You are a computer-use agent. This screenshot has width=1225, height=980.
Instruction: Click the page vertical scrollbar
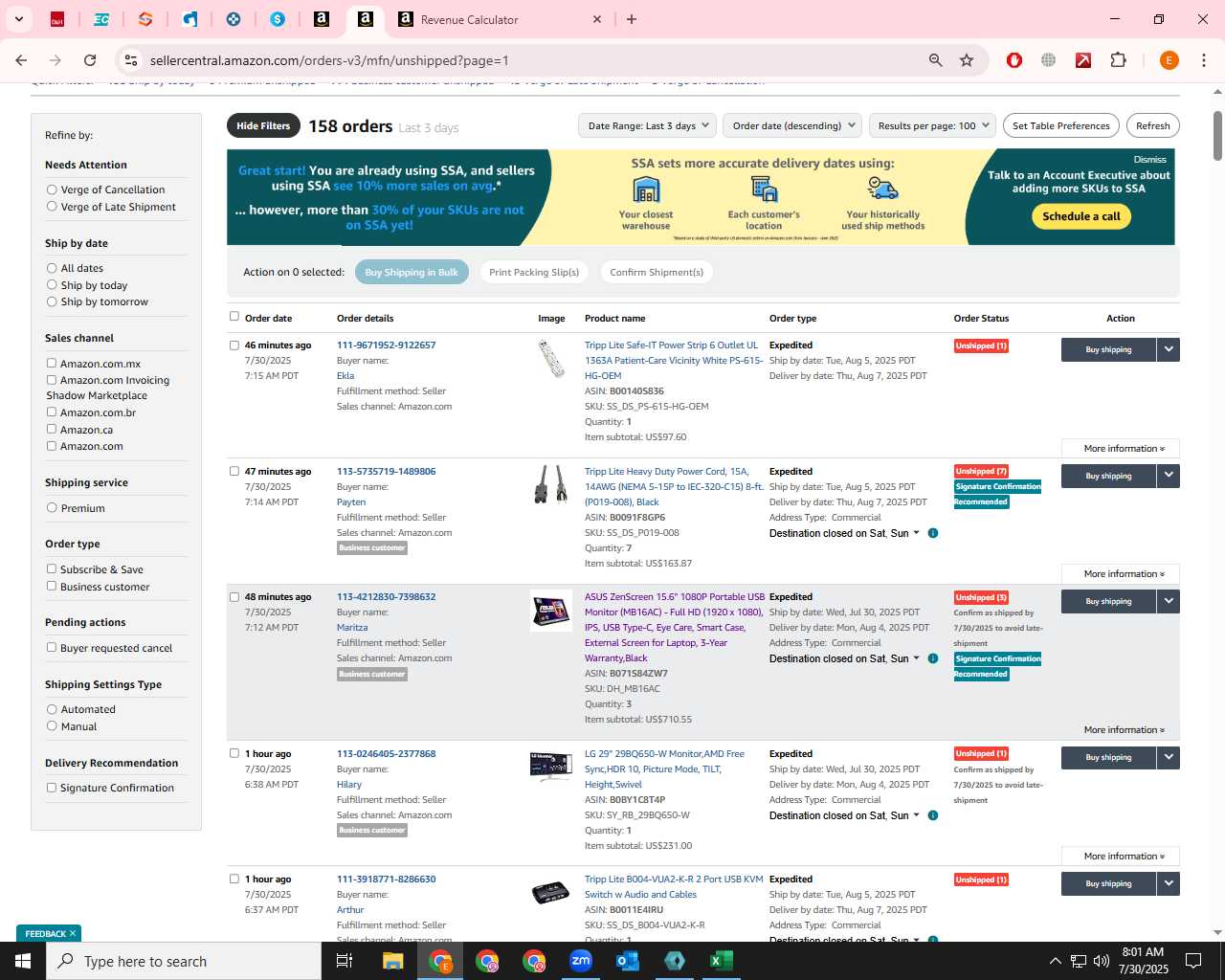1217,136
